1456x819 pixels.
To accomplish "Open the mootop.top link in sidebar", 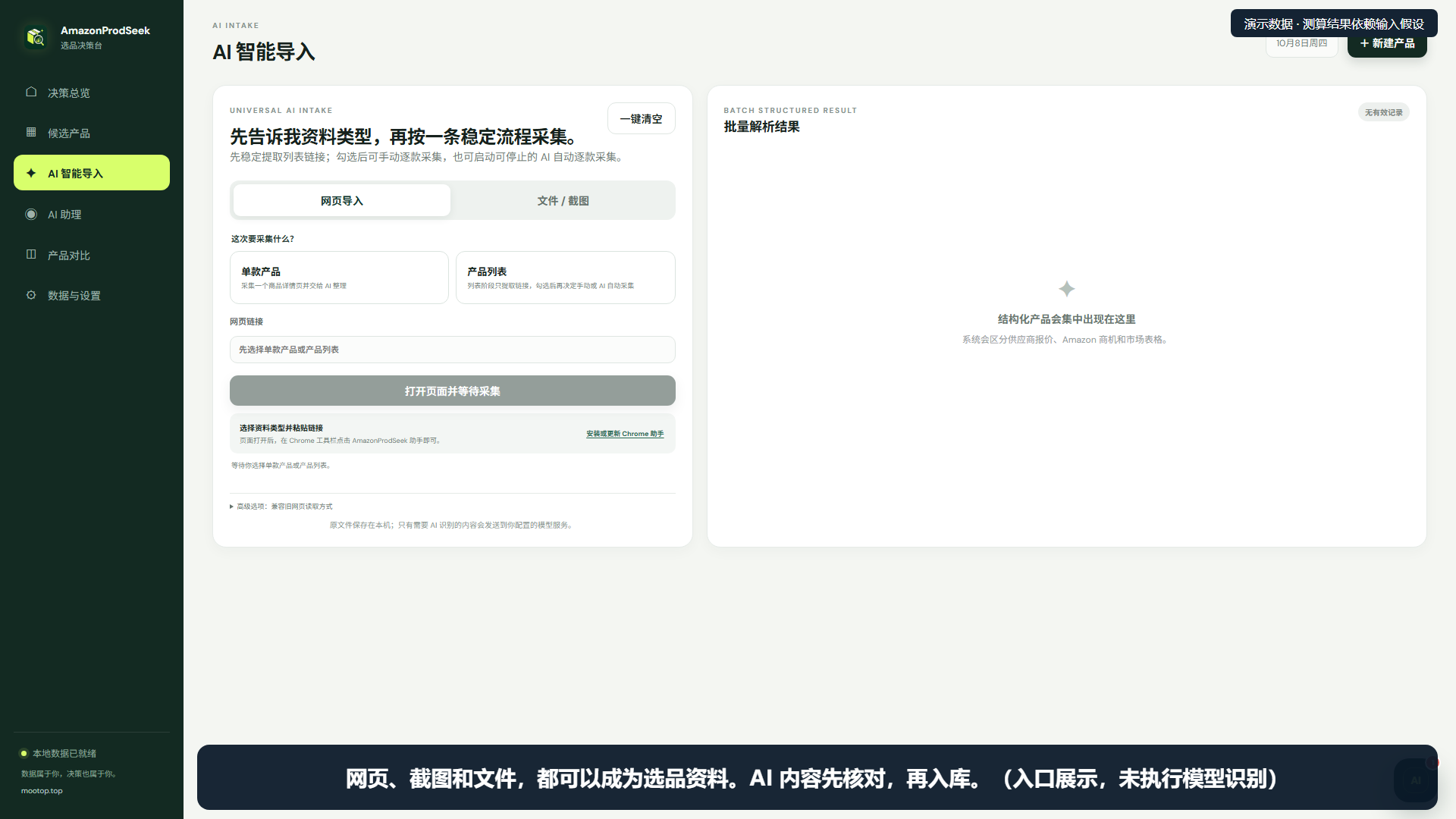I will coord(42,790).
